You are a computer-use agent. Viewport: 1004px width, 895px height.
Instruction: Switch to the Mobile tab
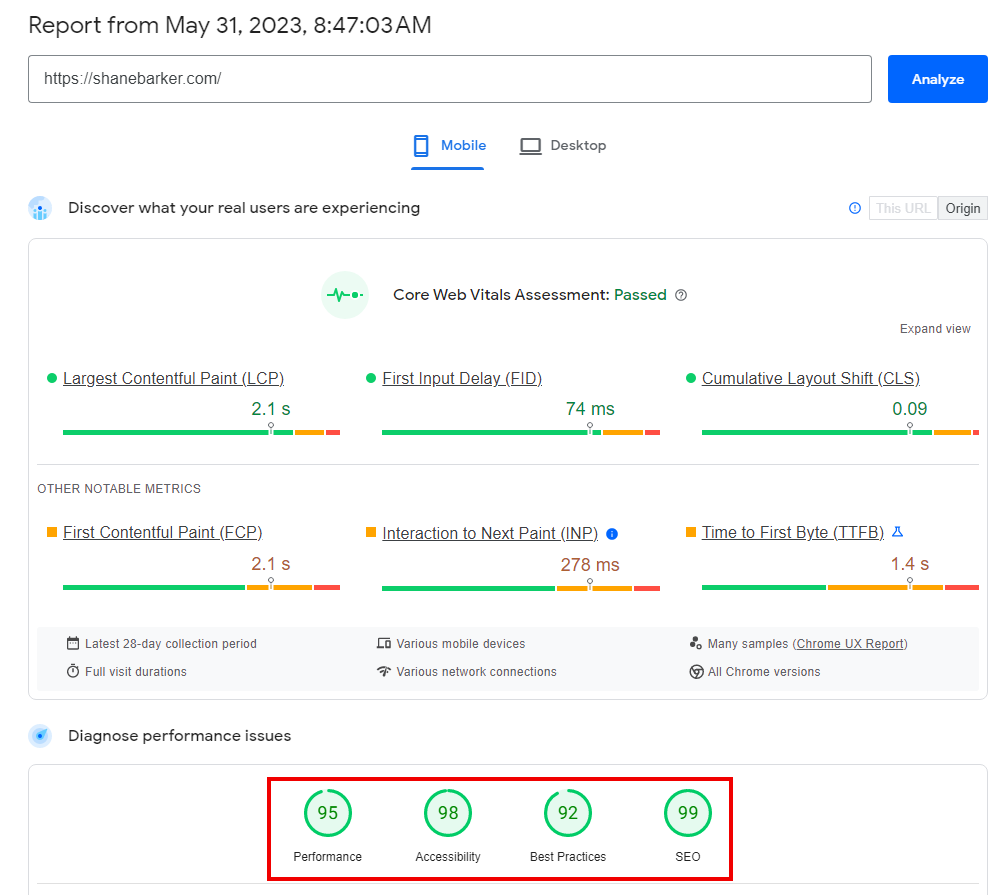[448, 146]
